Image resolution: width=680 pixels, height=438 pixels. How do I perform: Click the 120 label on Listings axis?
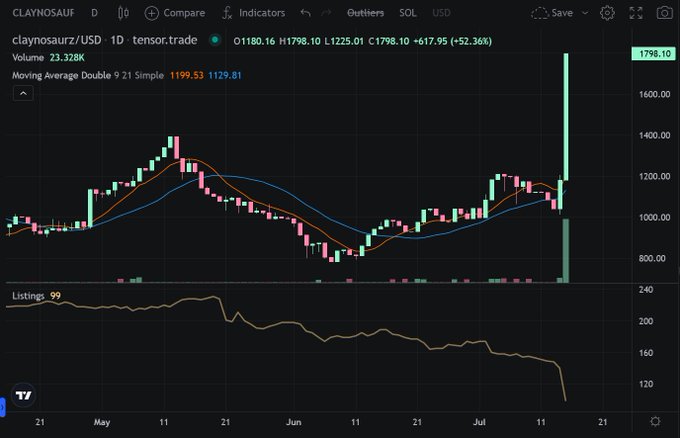[646, 384]
